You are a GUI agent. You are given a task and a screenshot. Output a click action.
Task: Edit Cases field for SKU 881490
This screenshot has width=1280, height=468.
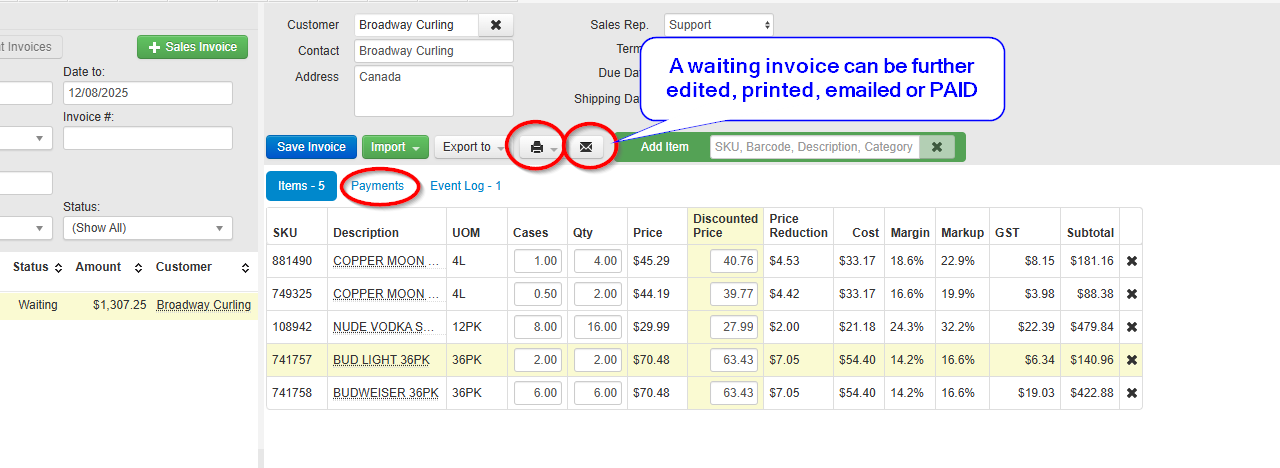[x=538, y=261]
